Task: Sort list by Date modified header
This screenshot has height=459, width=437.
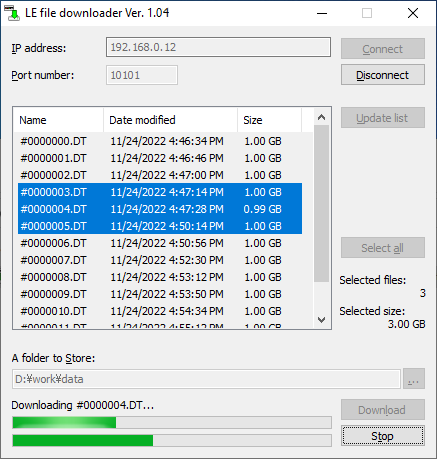Action: click(x=170, y=120)
